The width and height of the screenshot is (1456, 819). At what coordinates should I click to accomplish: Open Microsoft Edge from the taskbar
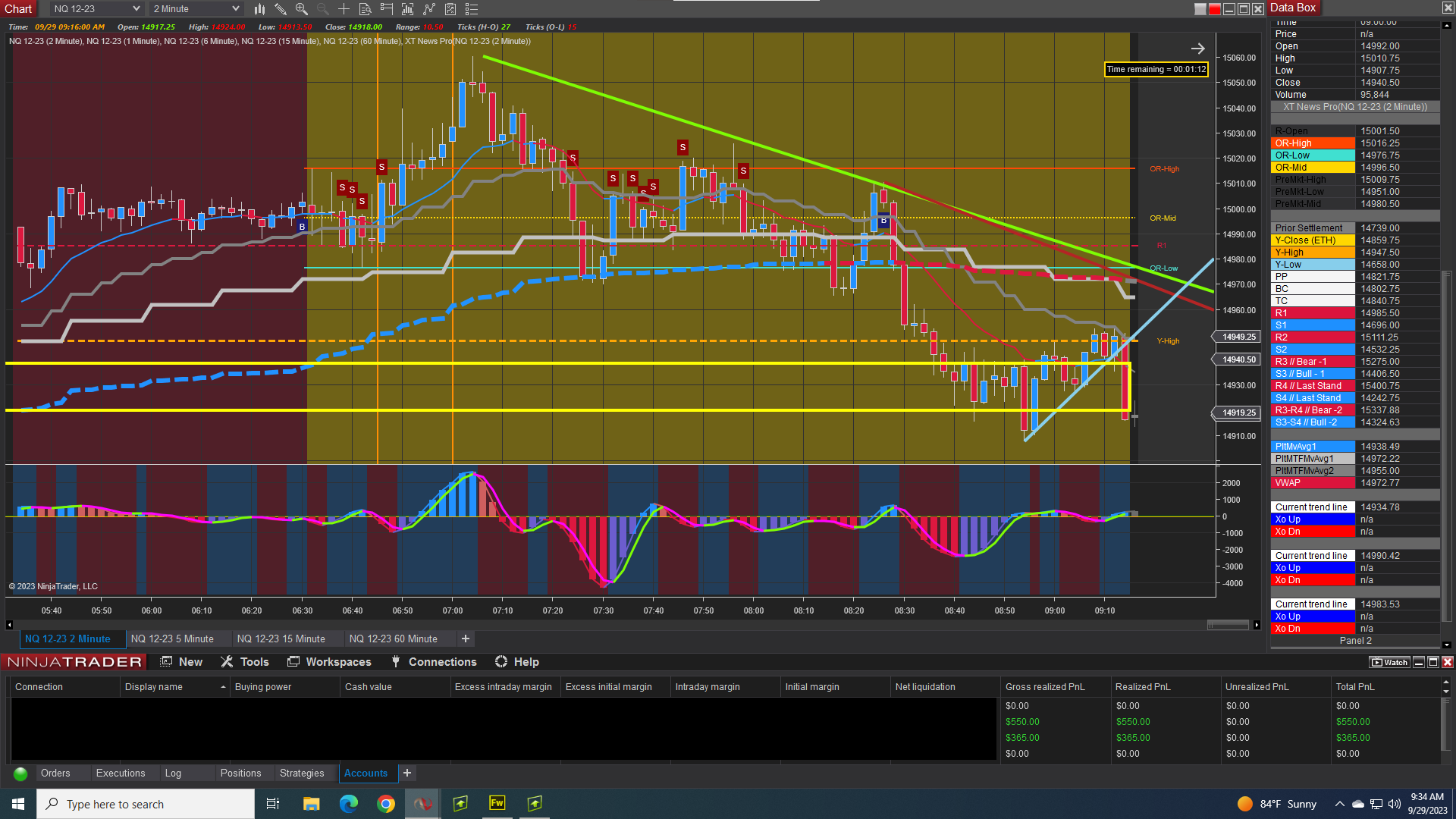coord(348,804)
